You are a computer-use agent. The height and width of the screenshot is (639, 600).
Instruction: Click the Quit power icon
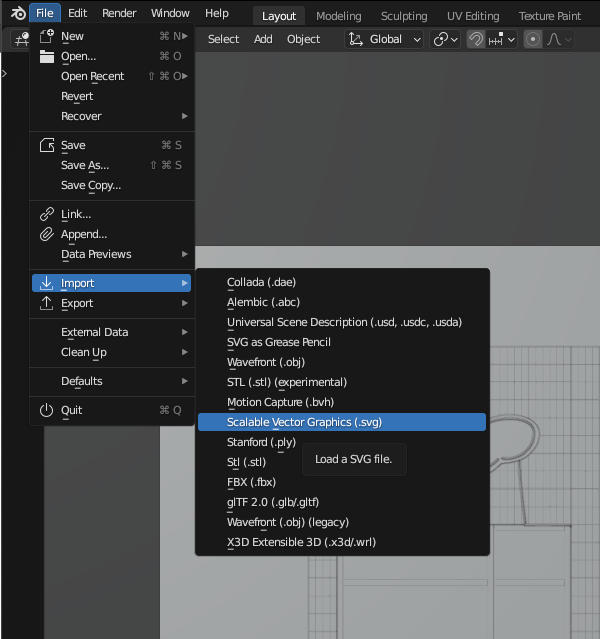(47, 410)
